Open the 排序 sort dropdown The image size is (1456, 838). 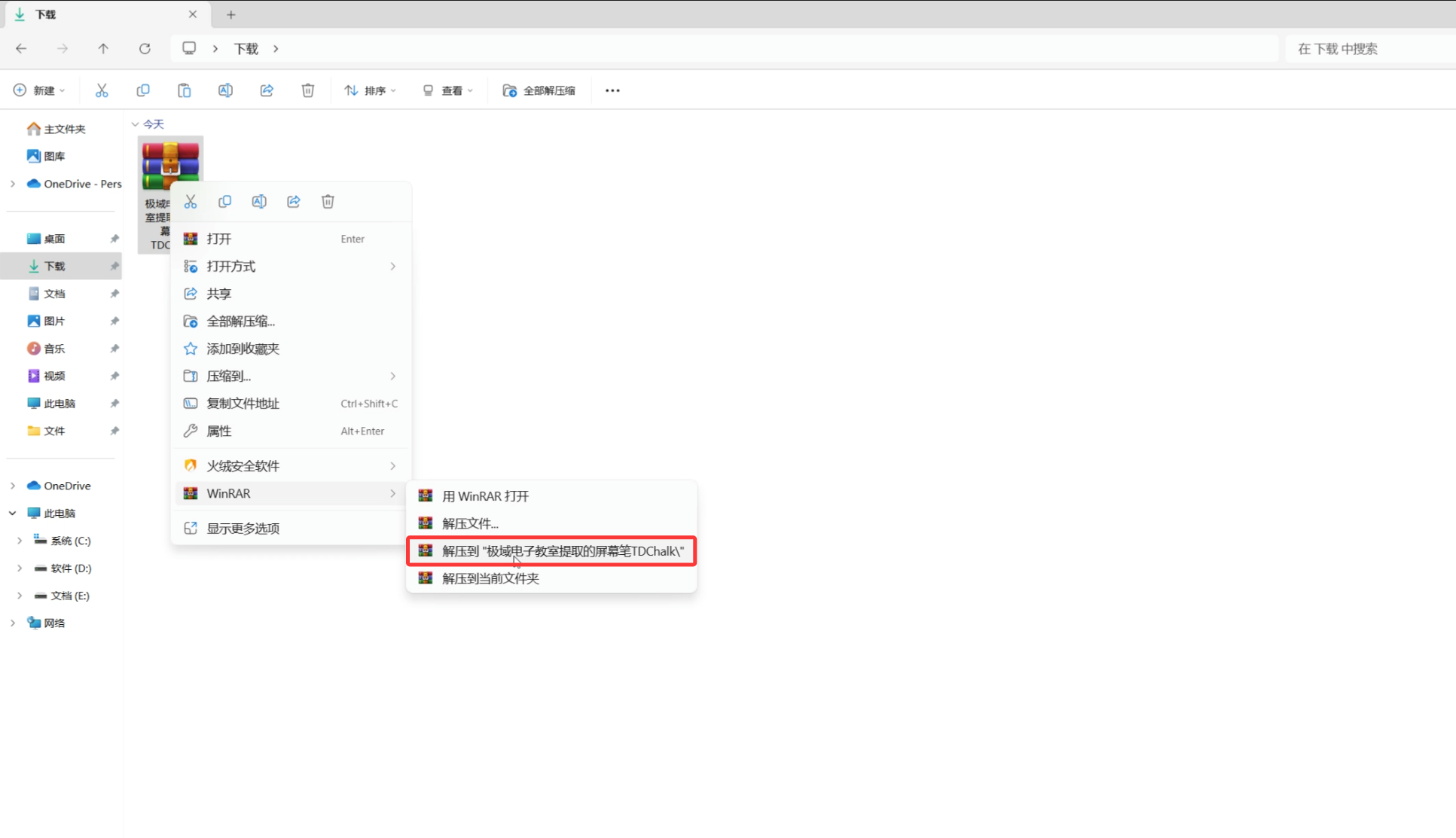[370, 90]
